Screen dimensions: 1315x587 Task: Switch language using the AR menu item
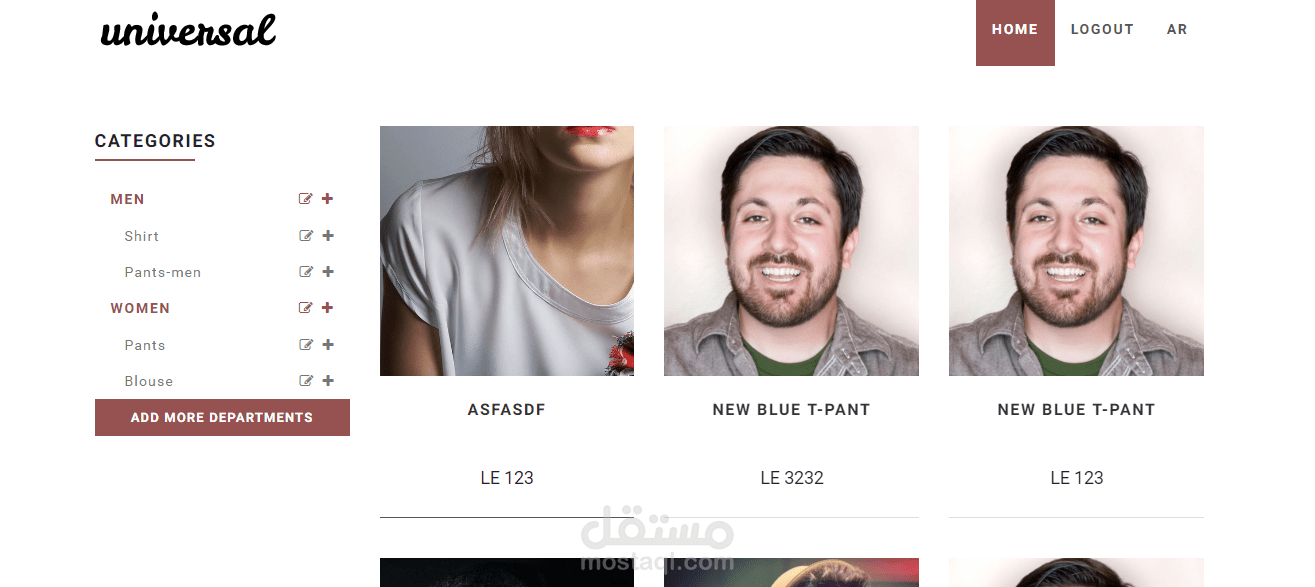(x=1177, y=30)
